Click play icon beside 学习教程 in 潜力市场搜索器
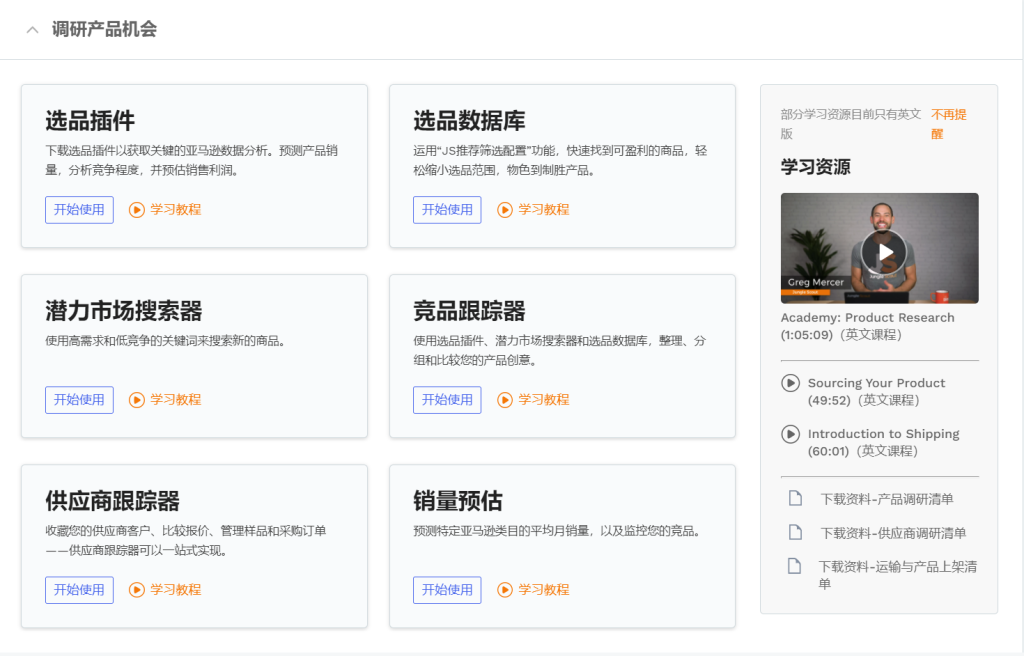Viewport: 1024px width, 656px height. point(136,400)
